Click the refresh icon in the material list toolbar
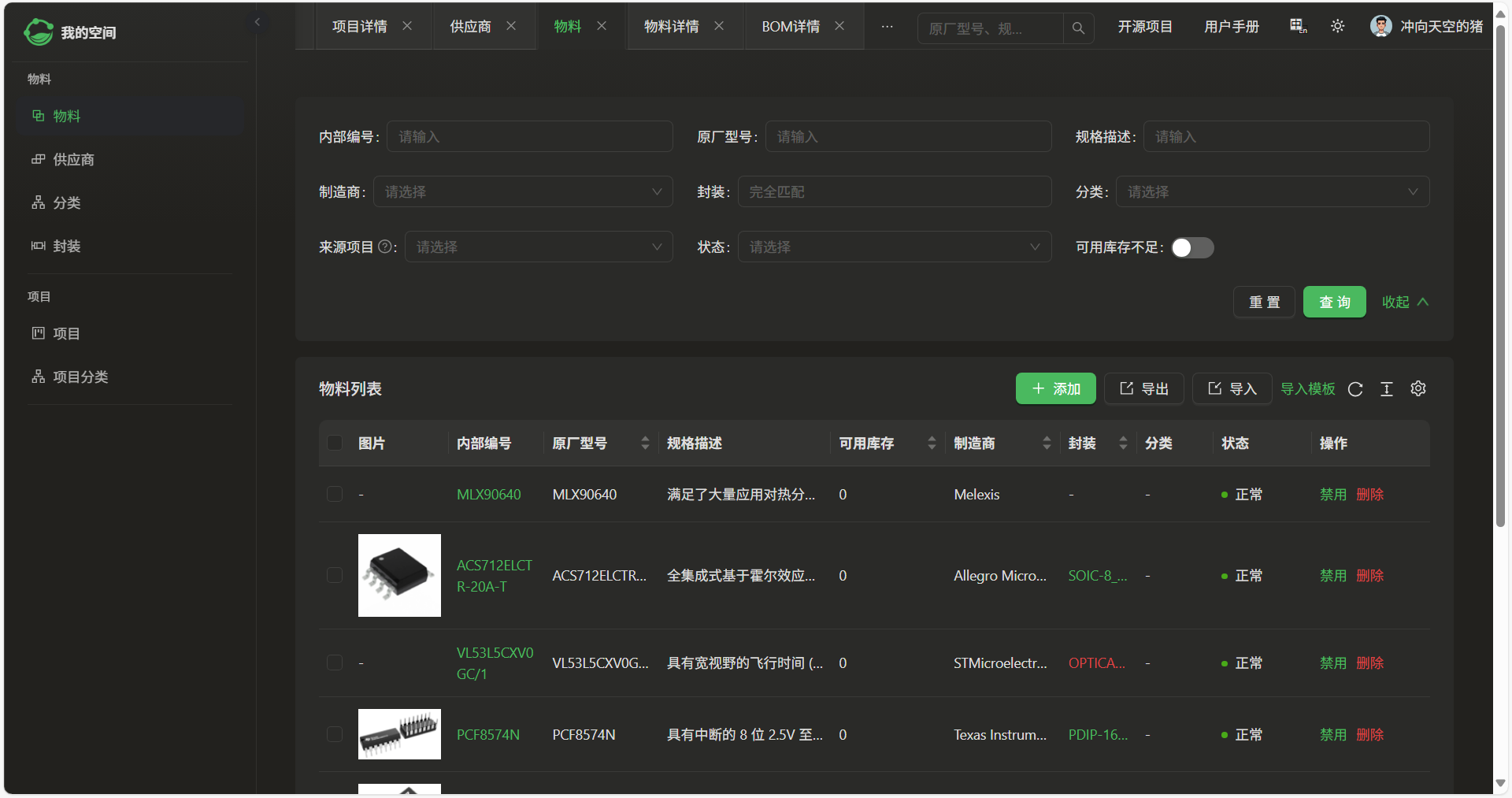1512x798 pixels. point(1355,389)
